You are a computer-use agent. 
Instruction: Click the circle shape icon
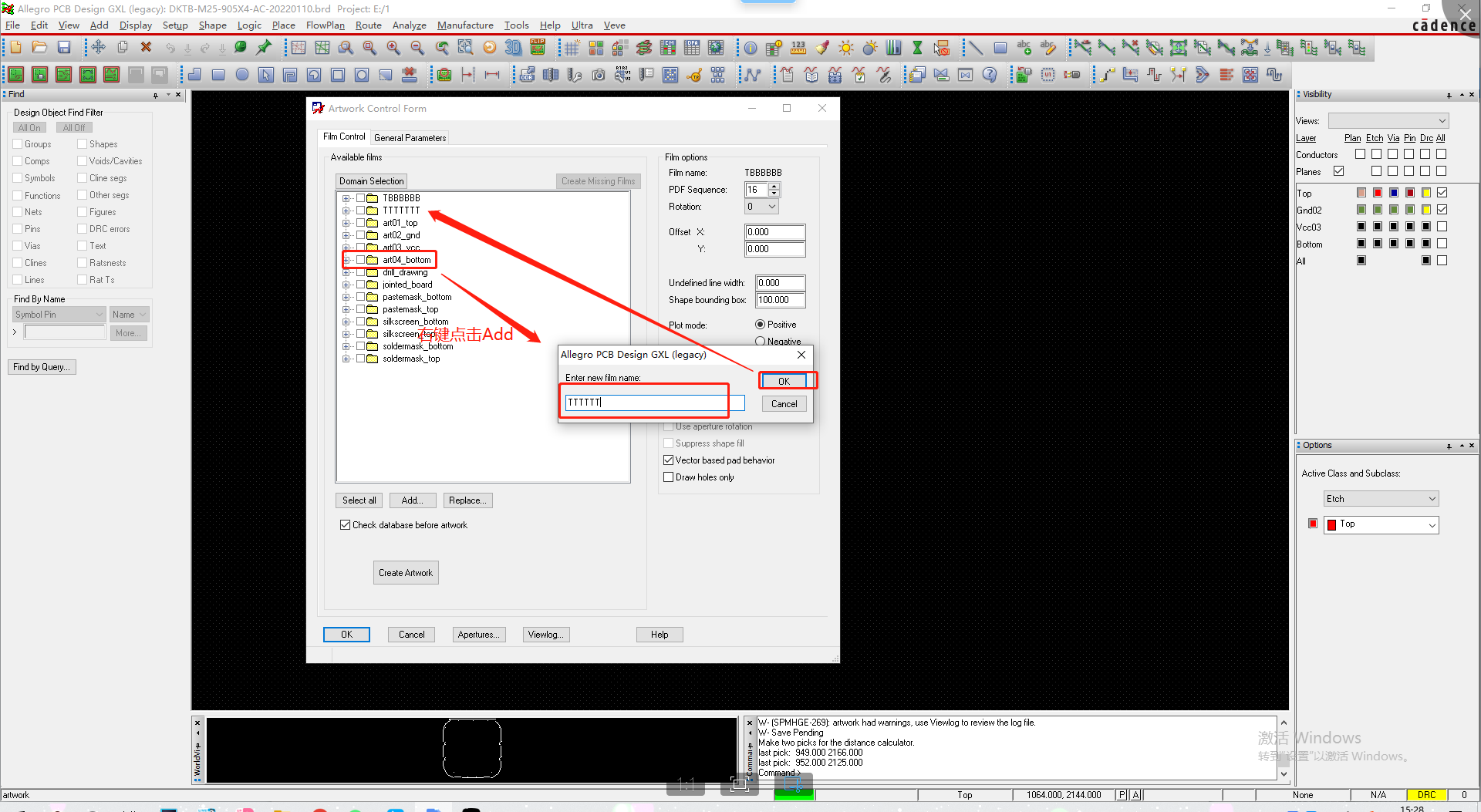[242, 75]
